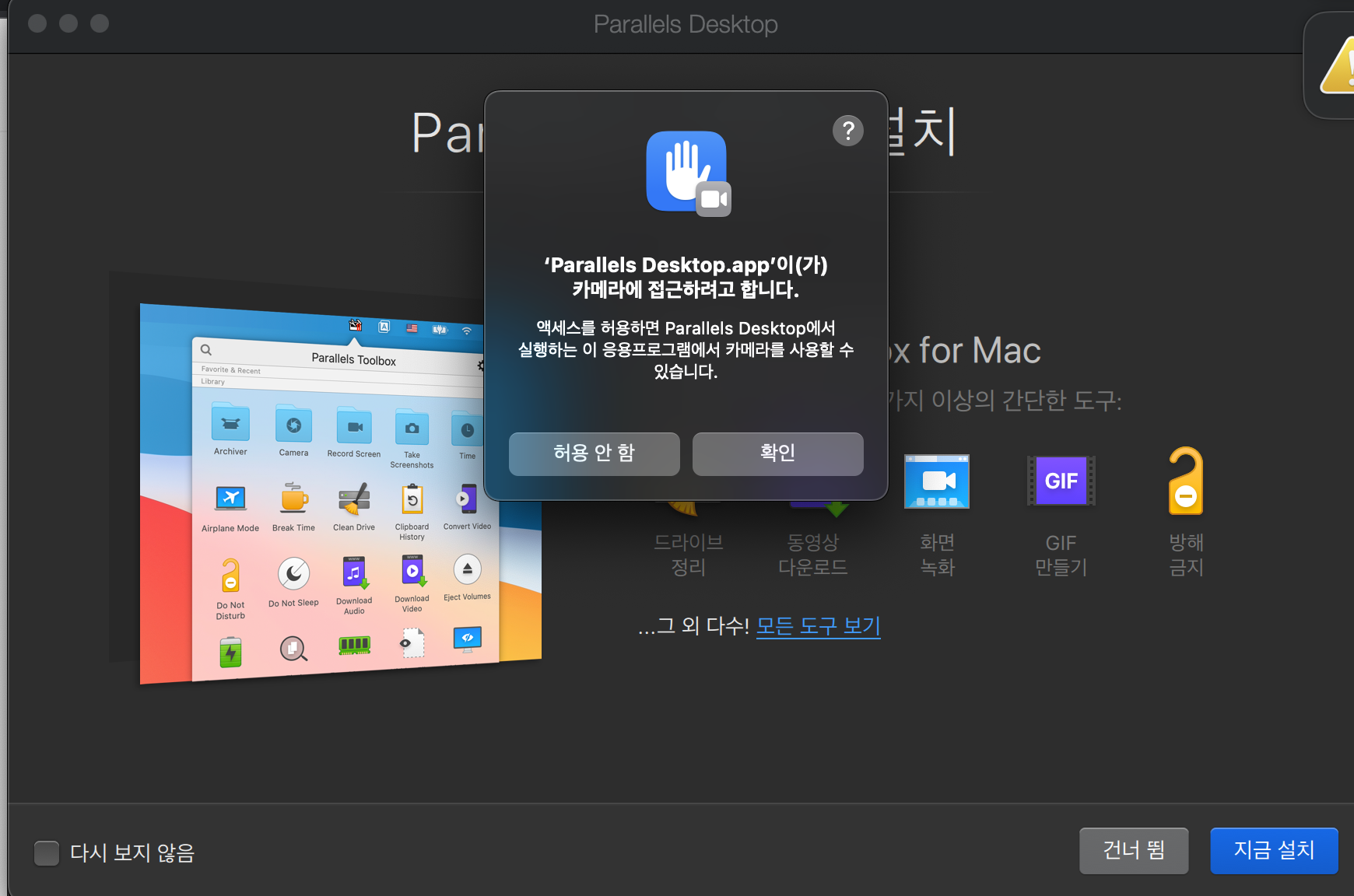Screen dimensions: 1354x896
Task: Click the 드라이브 정리 label
Action: (689, 555)
